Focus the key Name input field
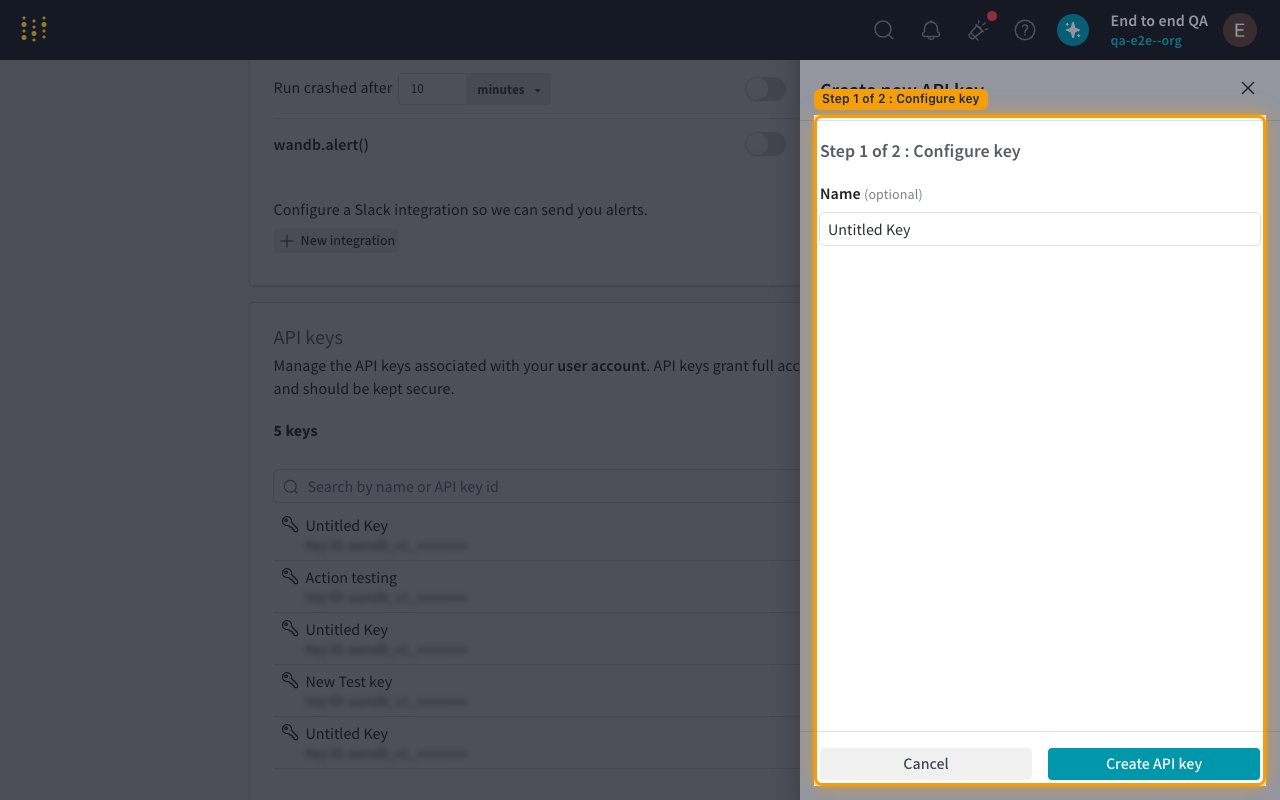1280x800 pixels. [1040, 229]
